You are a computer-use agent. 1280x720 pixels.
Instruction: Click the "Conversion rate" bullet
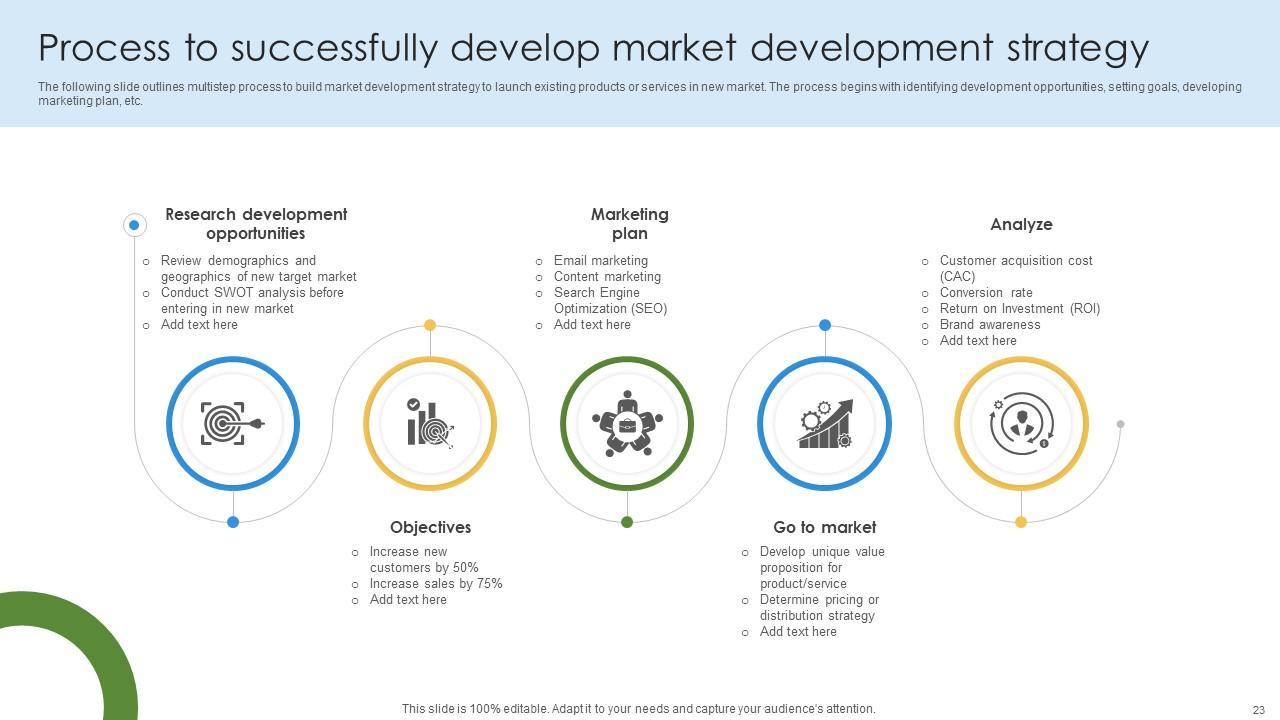[986, 292]
